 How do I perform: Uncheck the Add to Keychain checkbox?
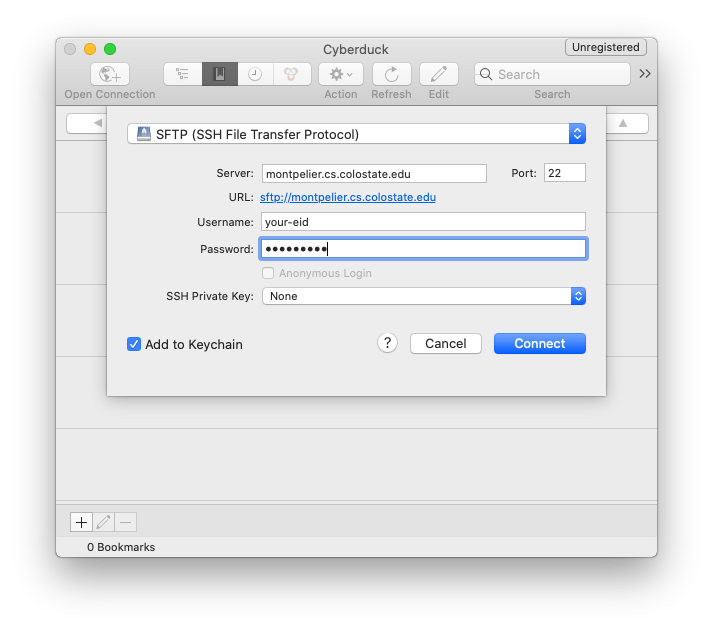(x=134, y=344)
